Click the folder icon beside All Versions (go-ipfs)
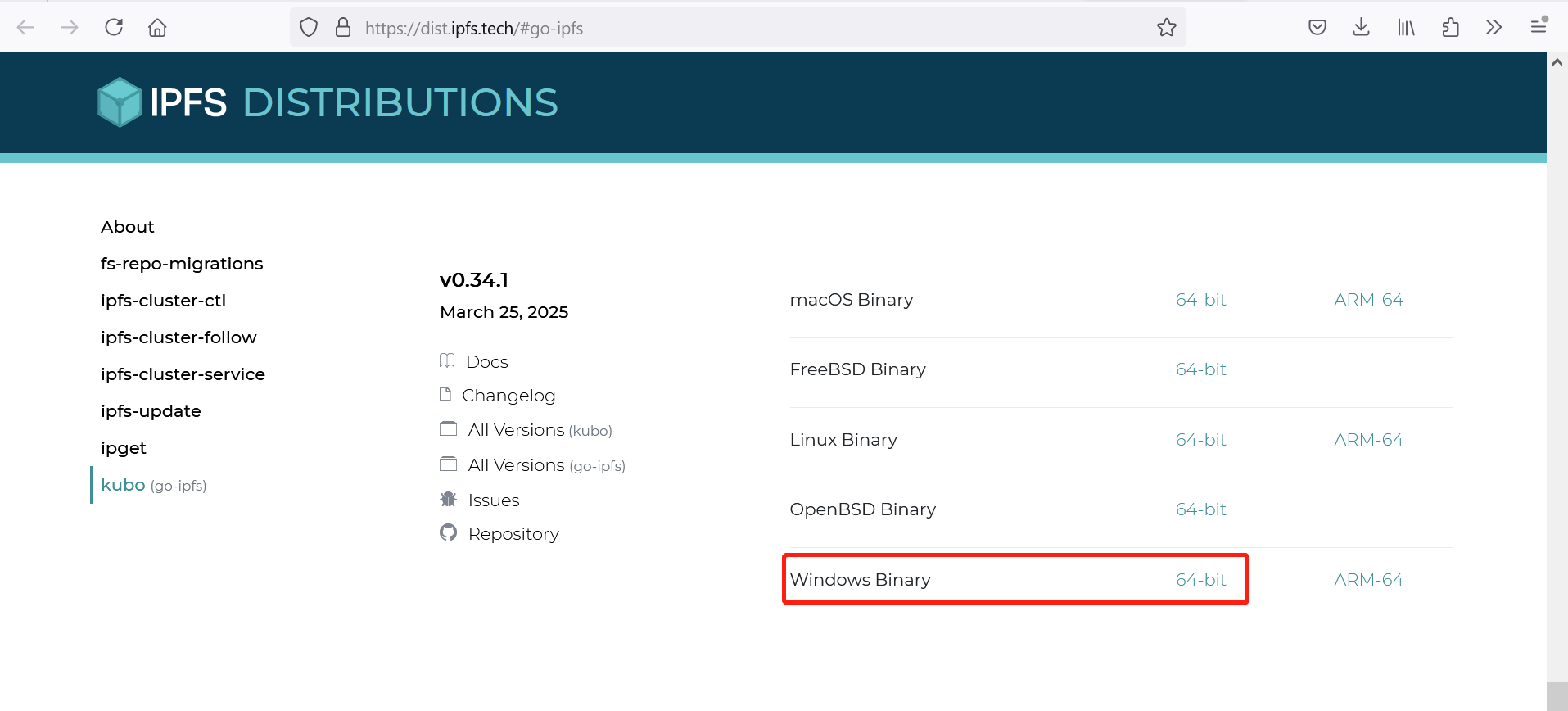Image resolution: width=1568 pixels, height=711 pixels. (448, 464)
